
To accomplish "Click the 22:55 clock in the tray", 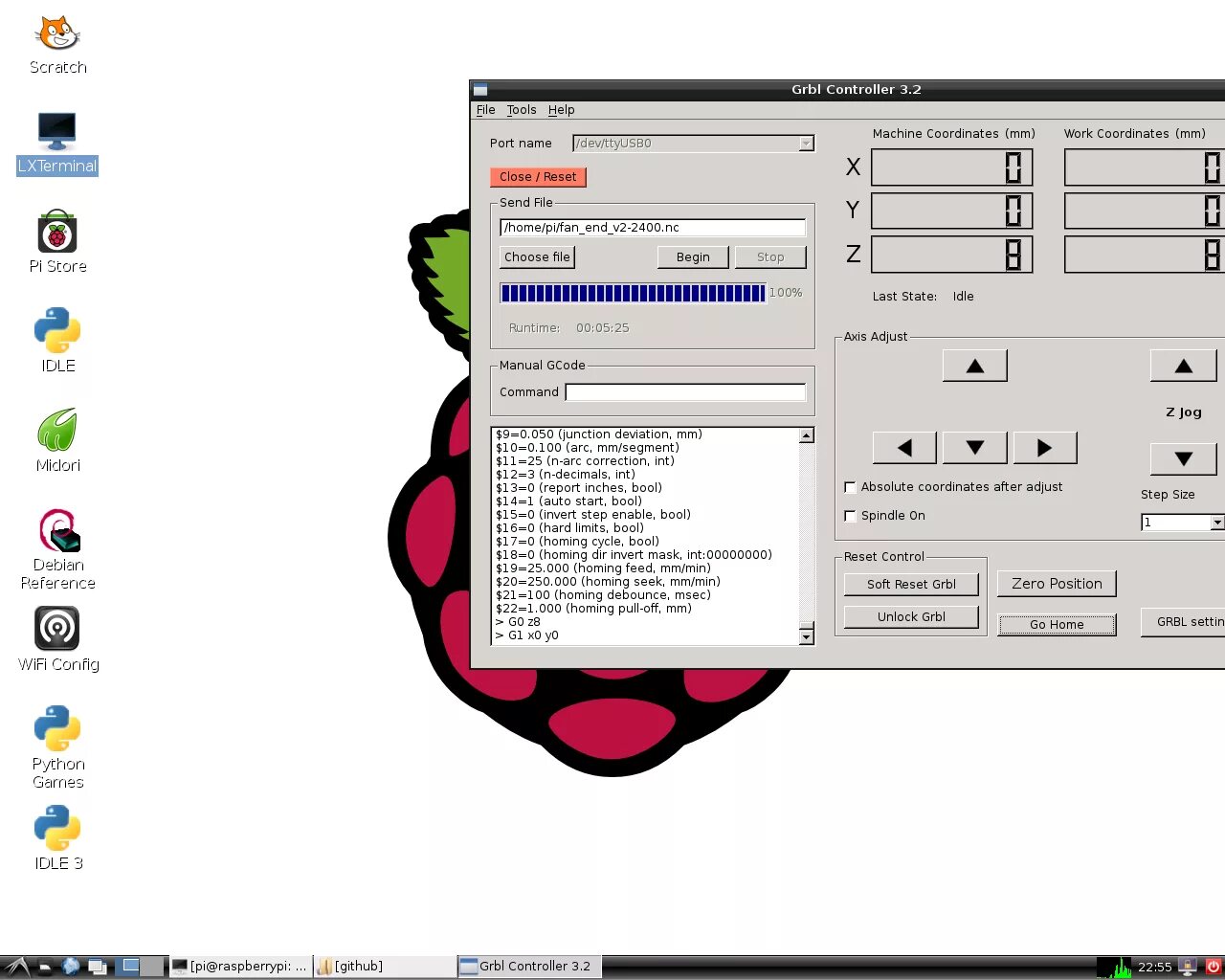I will 1155,967.
